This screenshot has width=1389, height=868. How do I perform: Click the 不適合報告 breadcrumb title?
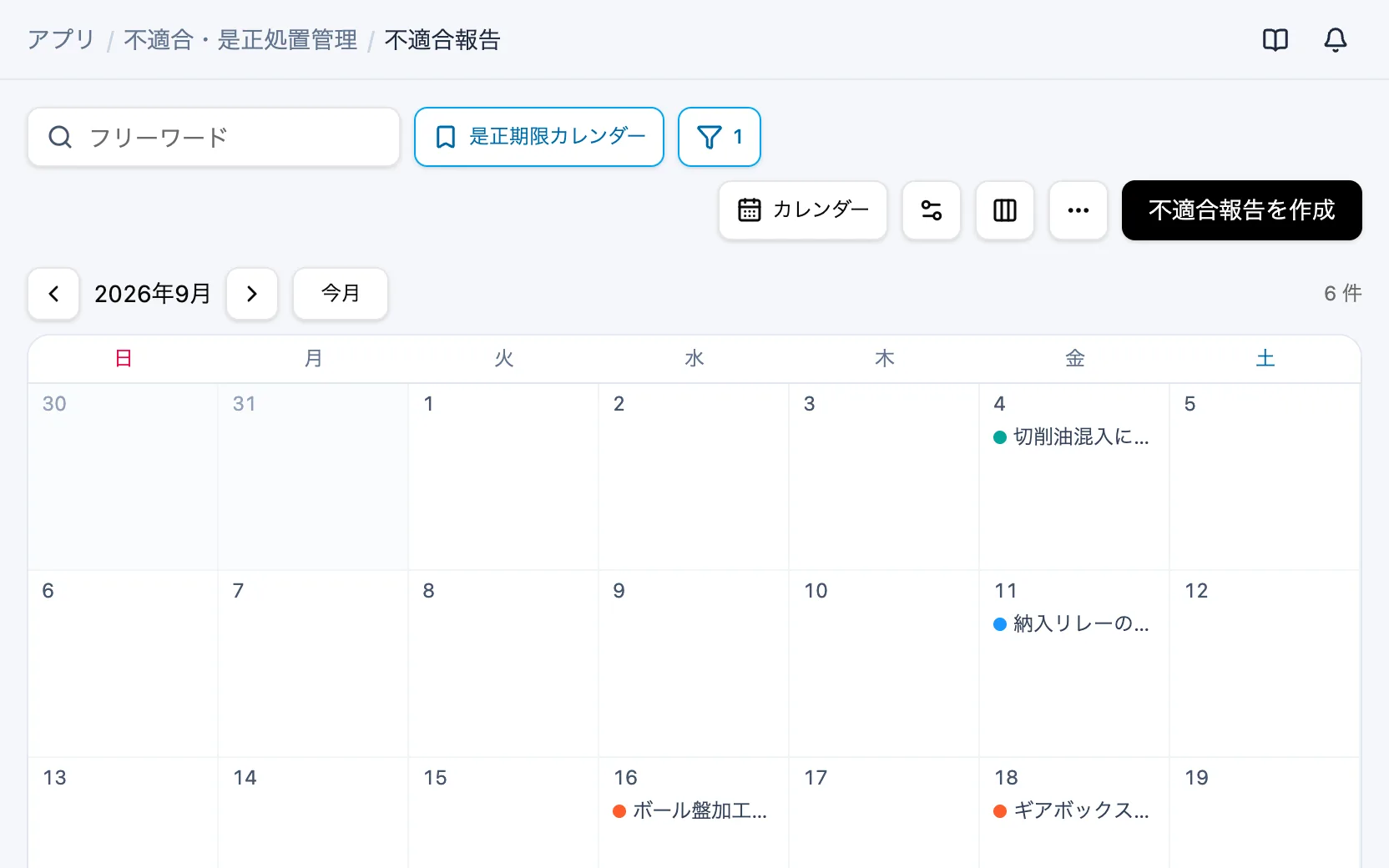(442, 40)
